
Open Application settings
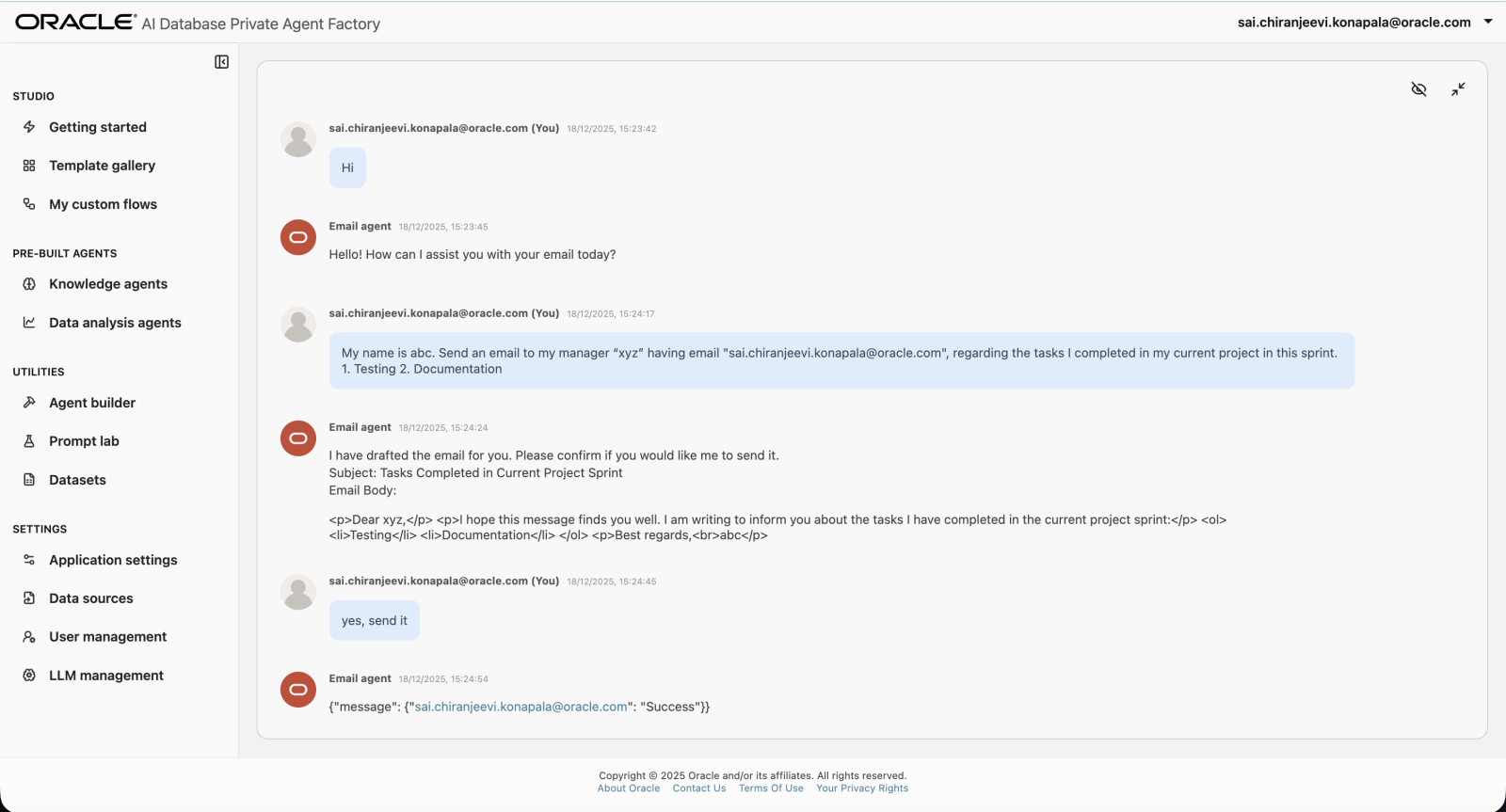tap(113, 560)
